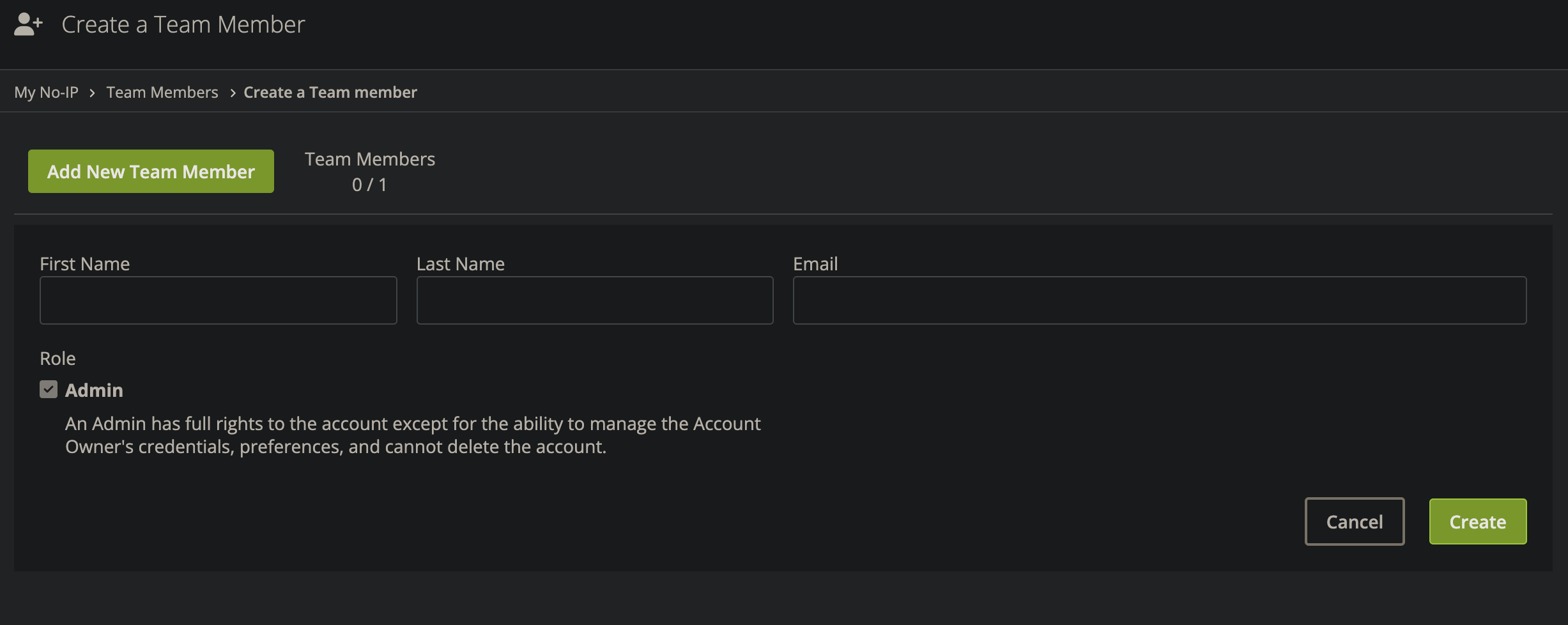Viewport: 1568px width, 625px height.
Task: Click the Cancel button
Action: tap(1354, 521)
